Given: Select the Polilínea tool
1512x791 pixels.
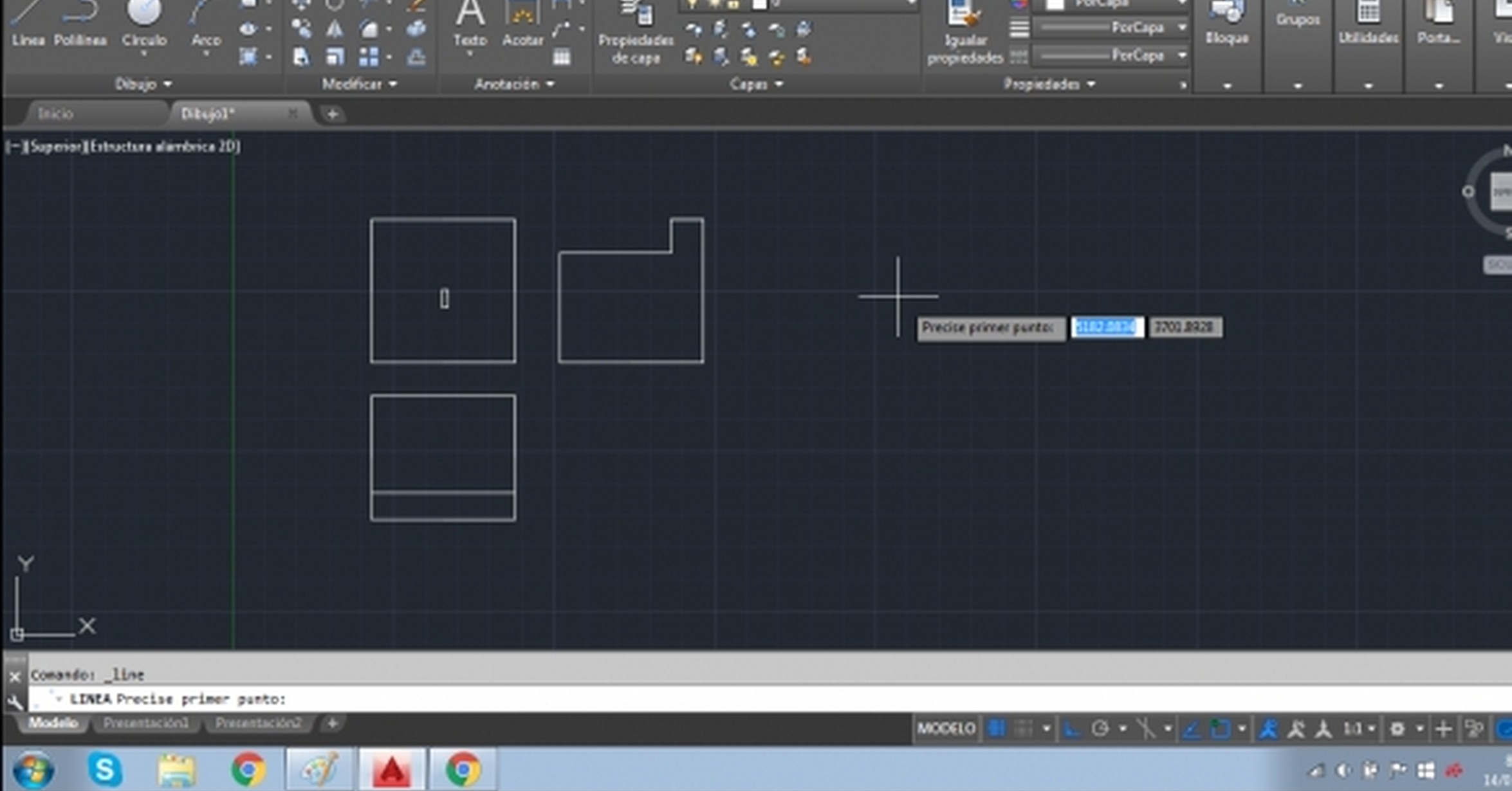Looking at the screenshot, I should 80,24.
